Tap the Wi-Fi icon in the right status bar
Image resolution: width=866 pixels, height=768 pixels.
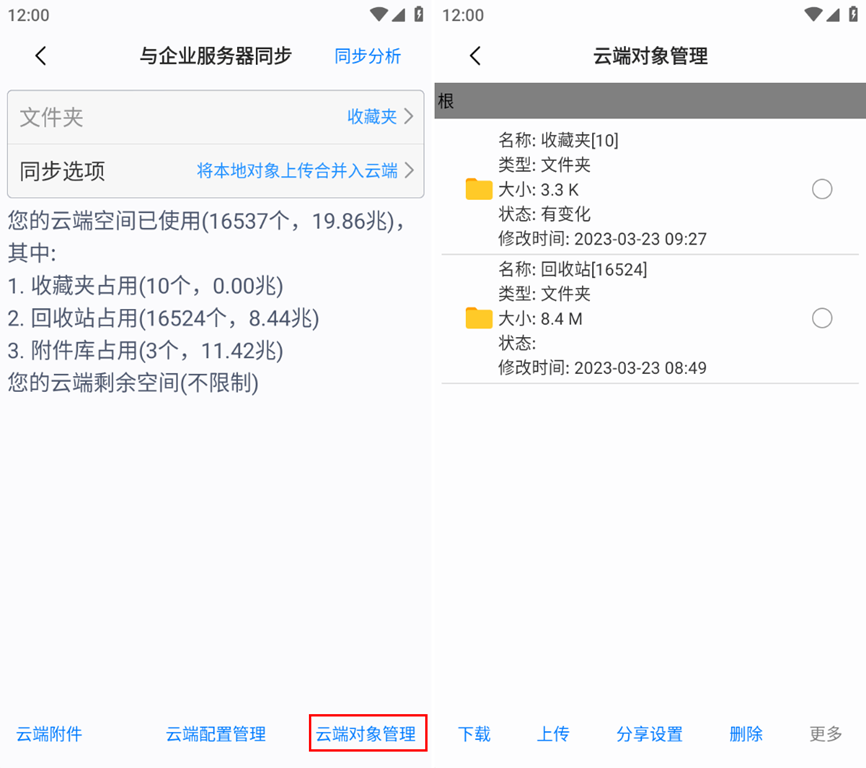[812, 15]
